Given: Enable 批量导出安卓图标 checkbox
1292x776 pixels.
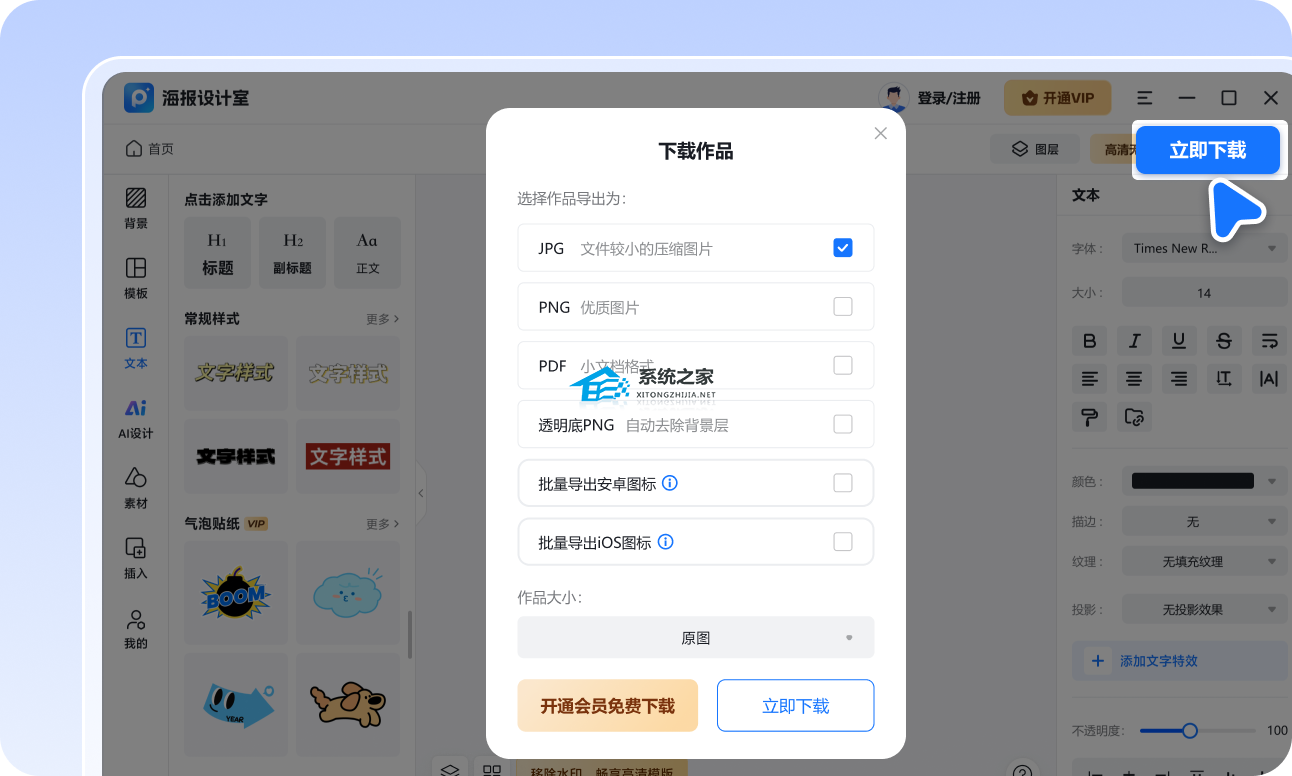Looking at the screenshot, I should point(843,484).
